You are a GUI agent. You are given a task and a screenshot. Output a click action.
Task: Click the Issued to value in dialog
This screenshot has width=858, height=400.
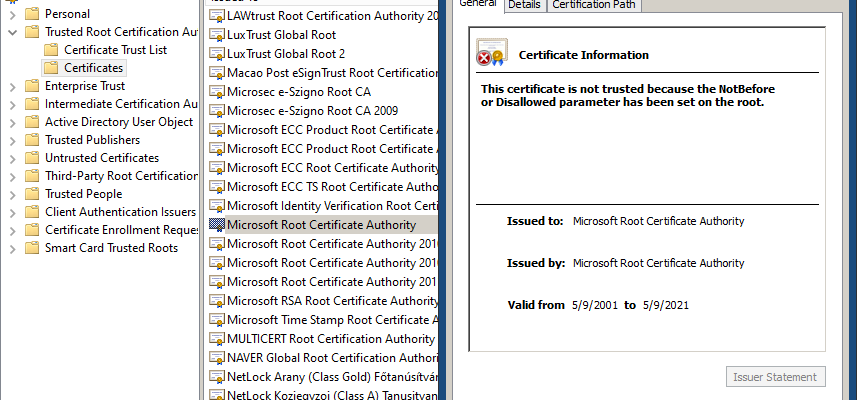click(658, 222)
